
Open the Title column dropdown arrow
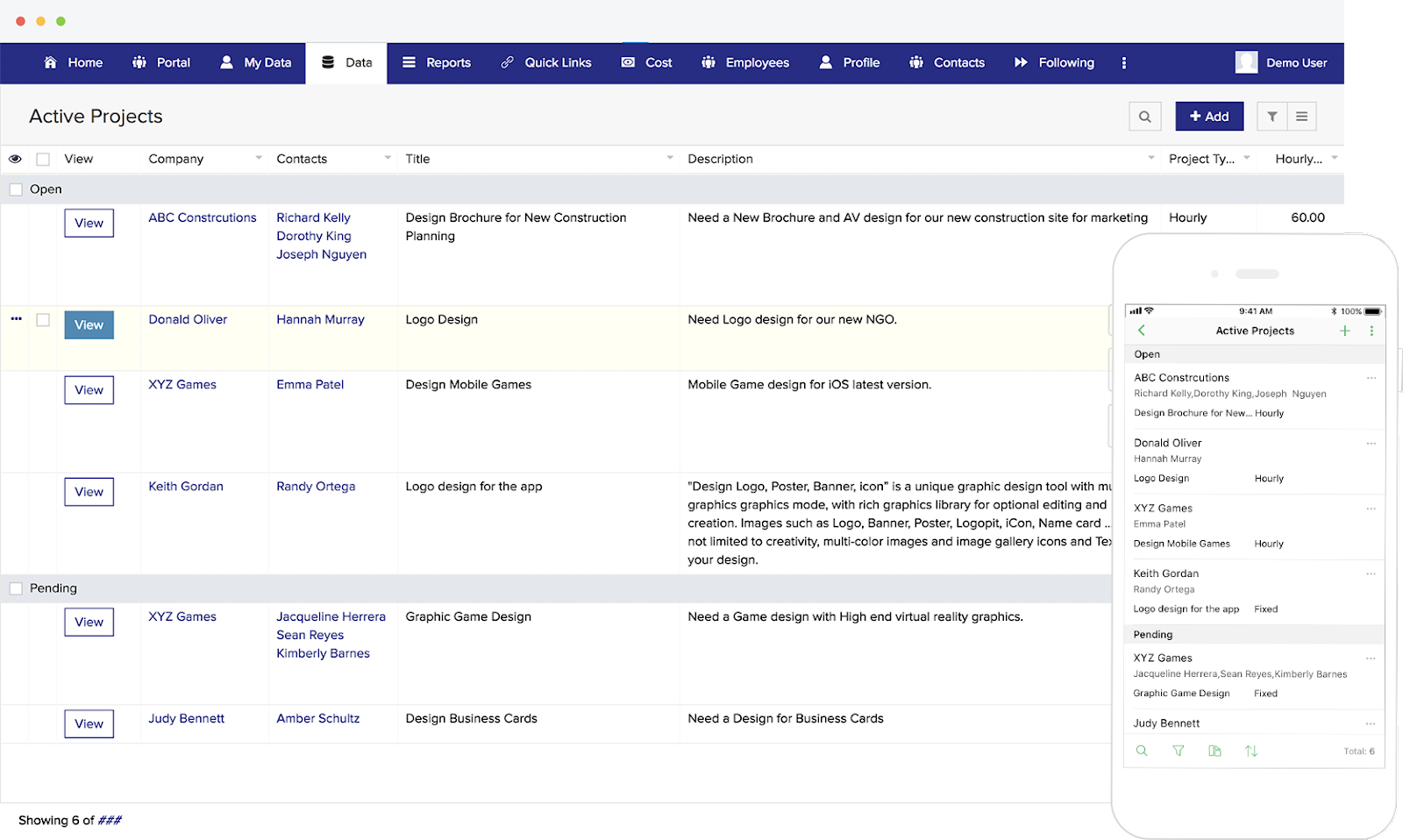pyautogui.click(x=670, y=158)
